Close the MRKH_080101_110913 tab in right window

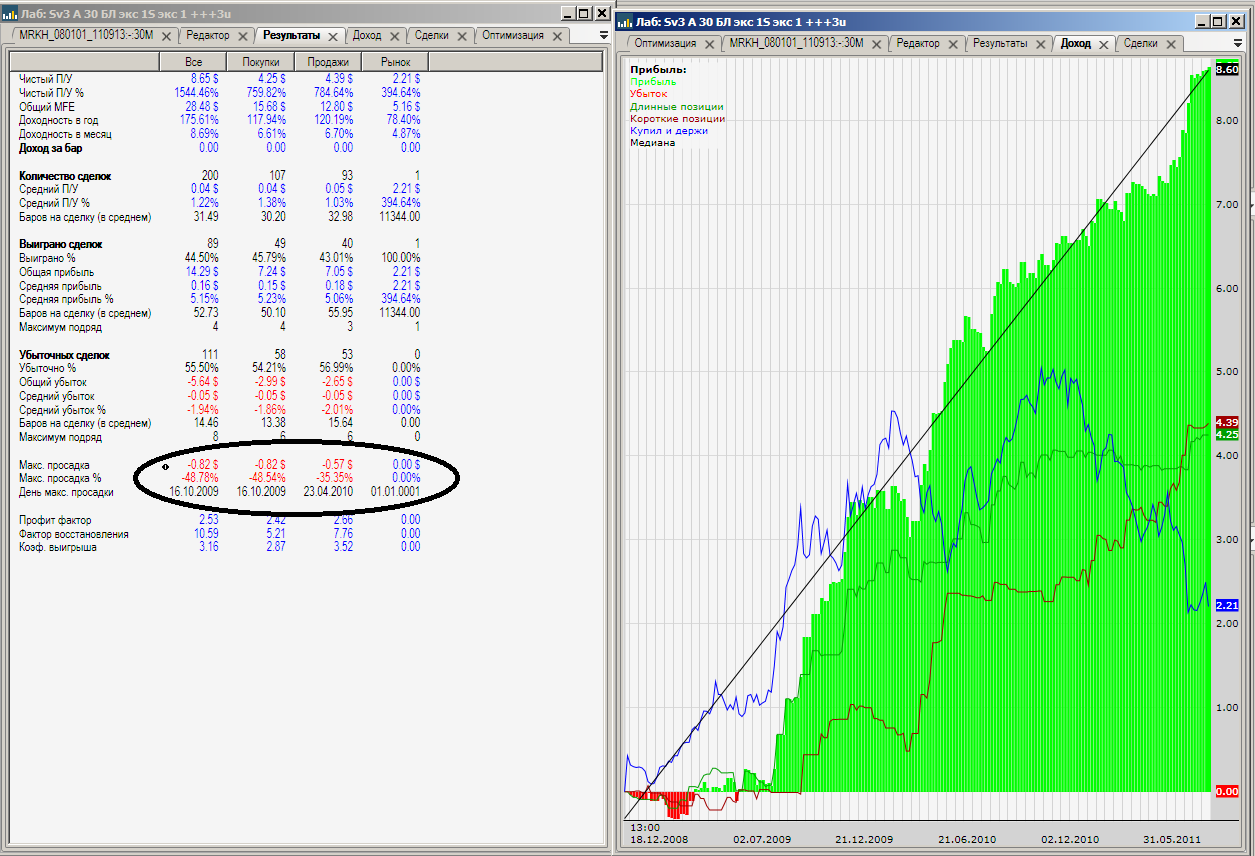pos(877,44)
